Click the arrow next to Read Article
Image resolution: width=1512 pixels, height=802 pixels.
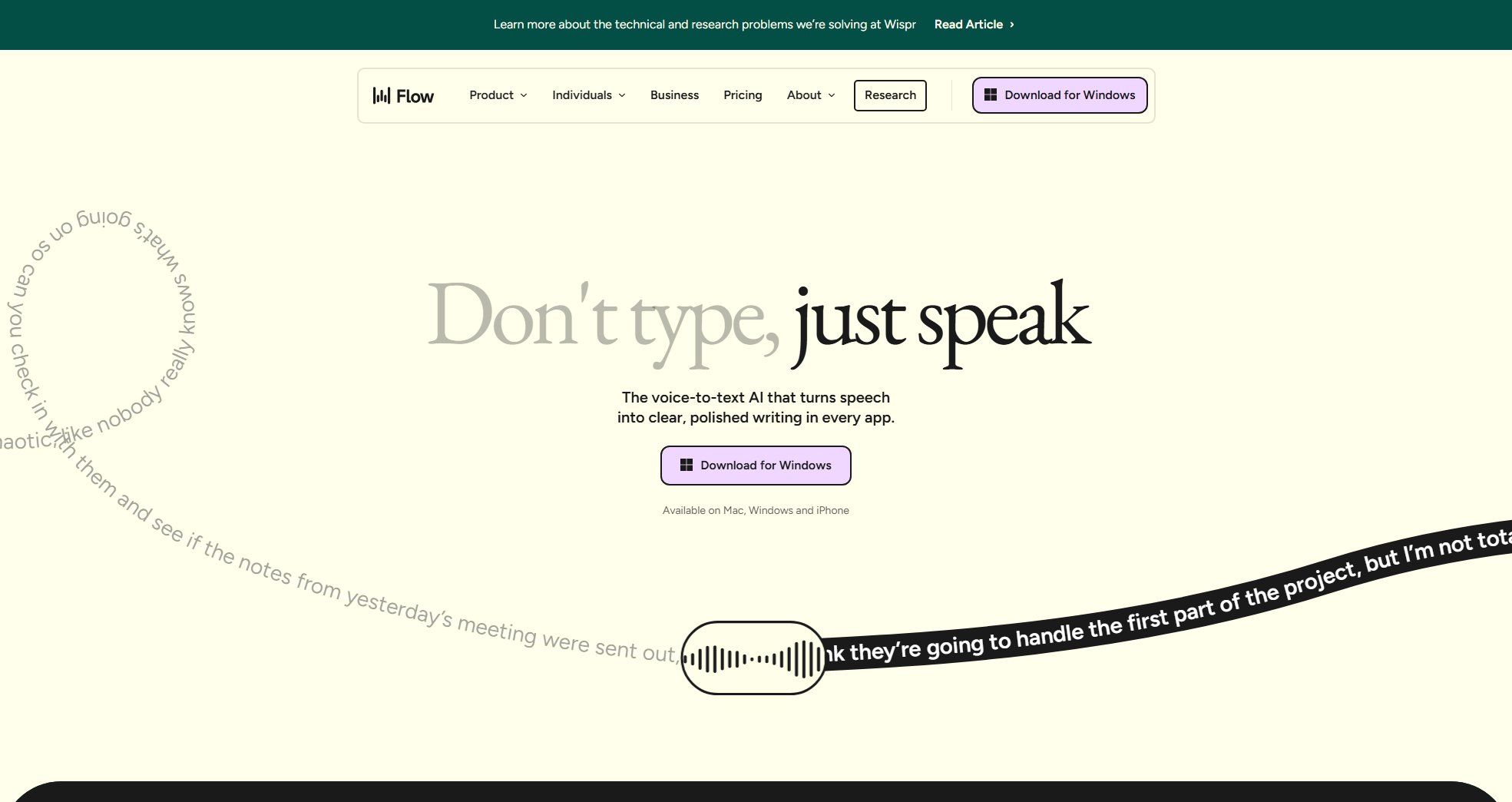point(1012,25)
